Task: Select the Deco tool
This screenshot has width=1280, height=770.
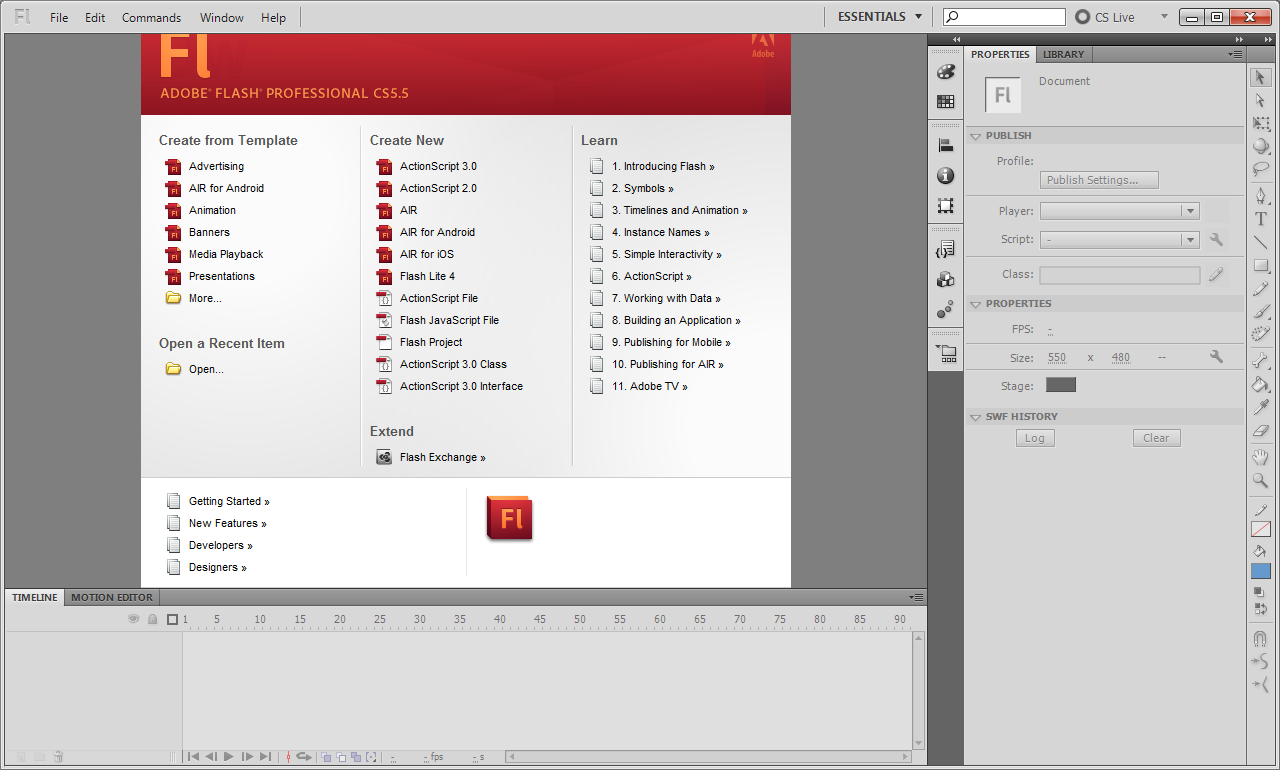Action: point(1260,334)
